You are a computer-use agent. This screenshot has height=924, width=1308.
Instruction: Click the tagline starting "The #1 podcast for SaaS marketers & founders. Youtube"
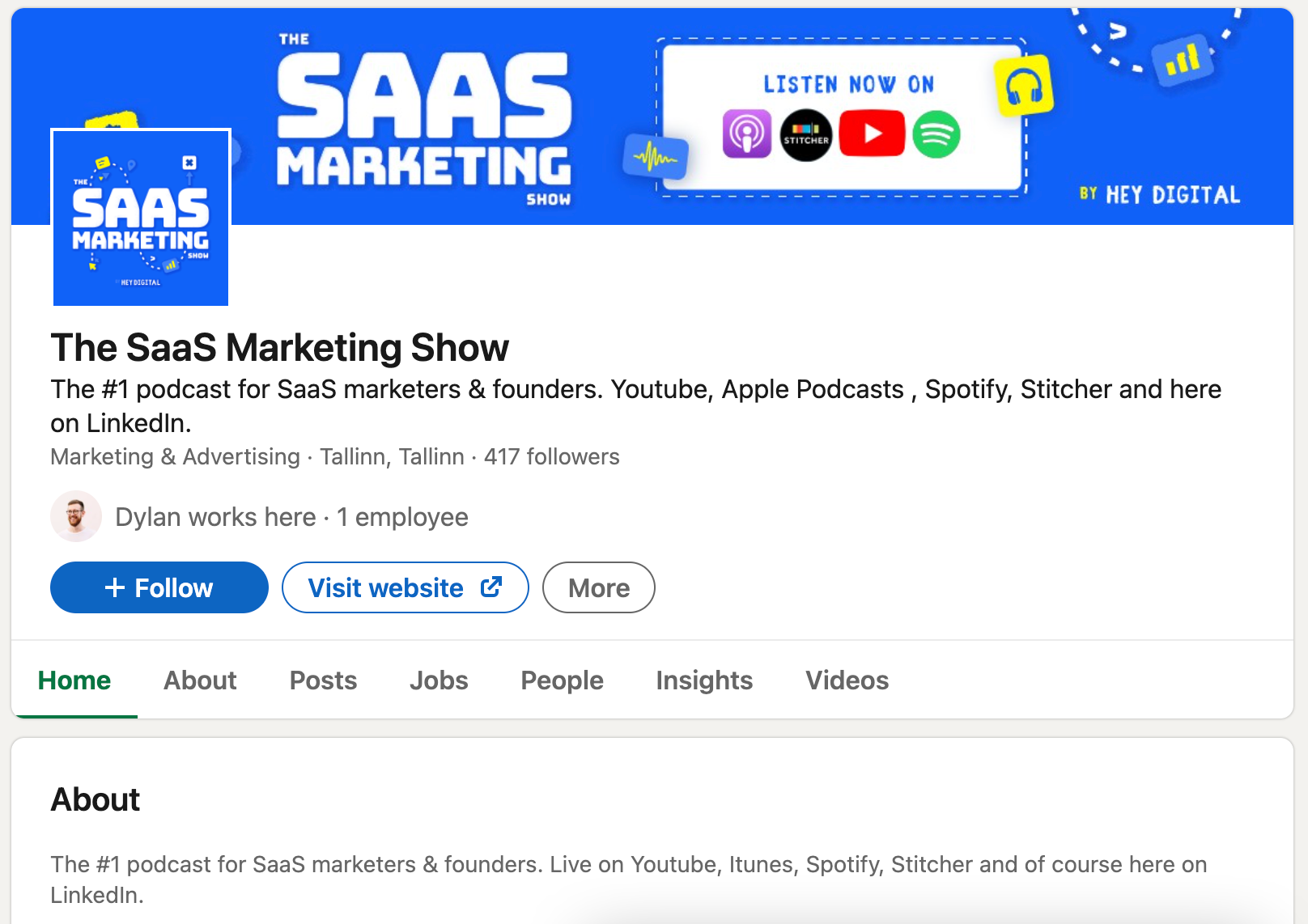pos(636,406)
